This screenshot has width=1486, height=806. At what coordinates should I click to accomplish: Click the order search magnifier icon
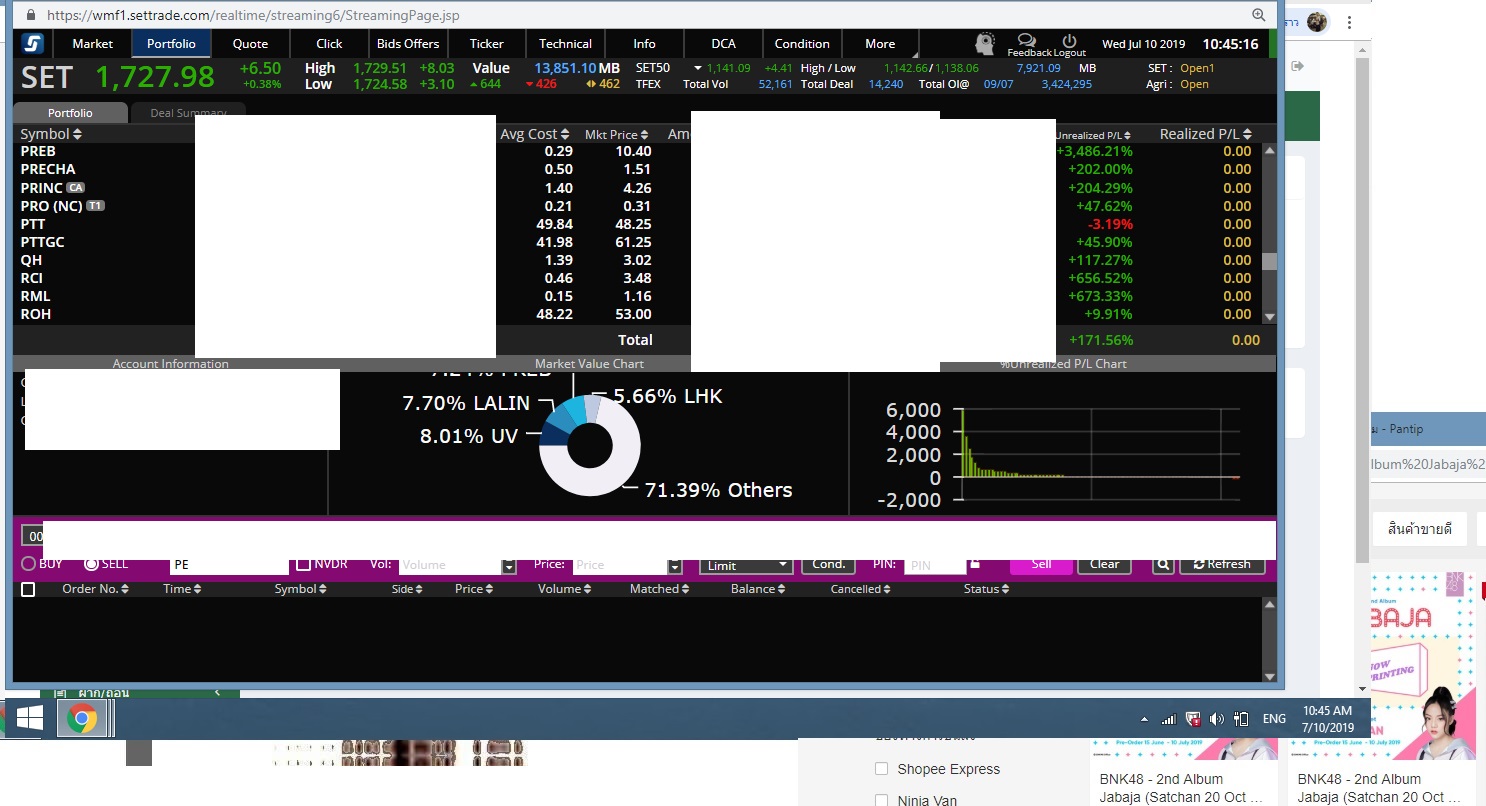pyautogui.click(x=1163, y=564)
